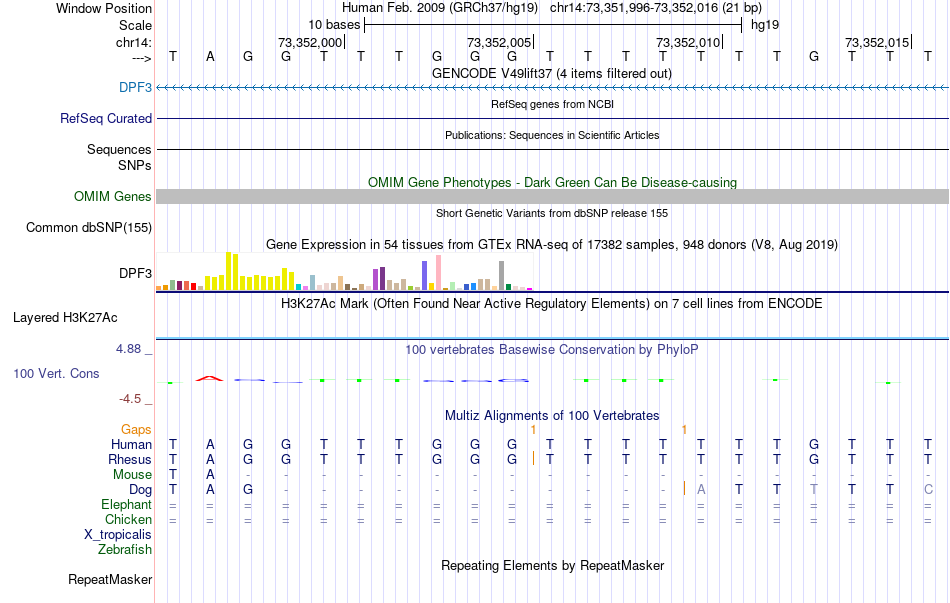Click the faint C base ending the Dog row

coord(928,490)
